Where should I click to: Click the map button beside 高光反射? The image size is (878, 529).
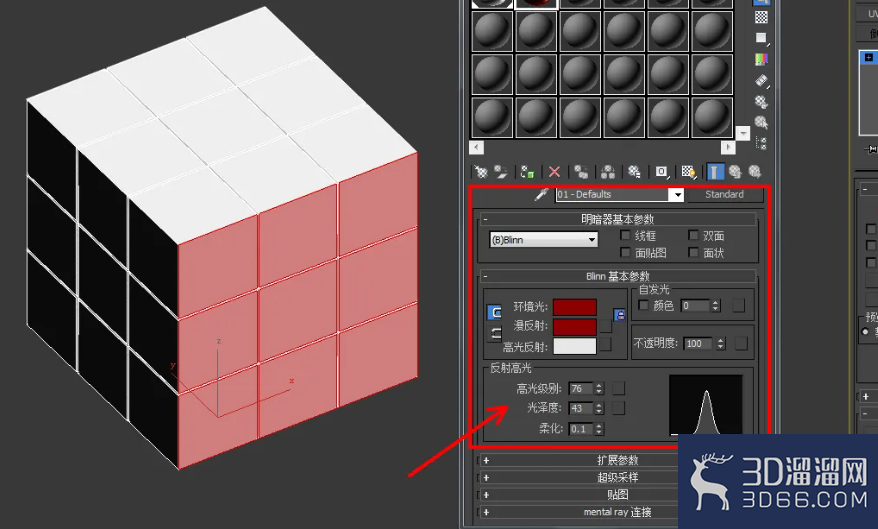tap(606, 346)
